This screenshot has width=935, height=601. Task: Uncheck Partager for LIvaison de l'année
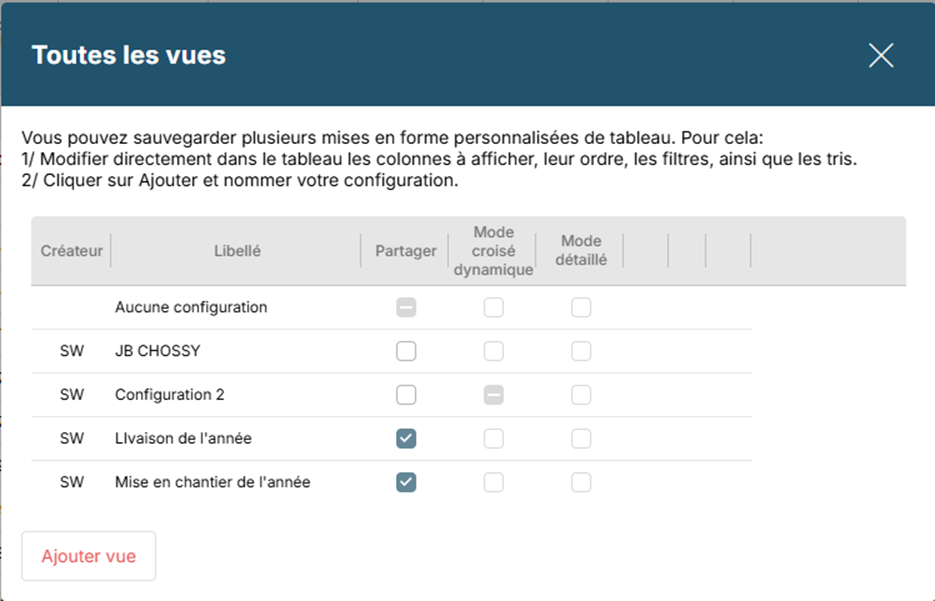406,438
